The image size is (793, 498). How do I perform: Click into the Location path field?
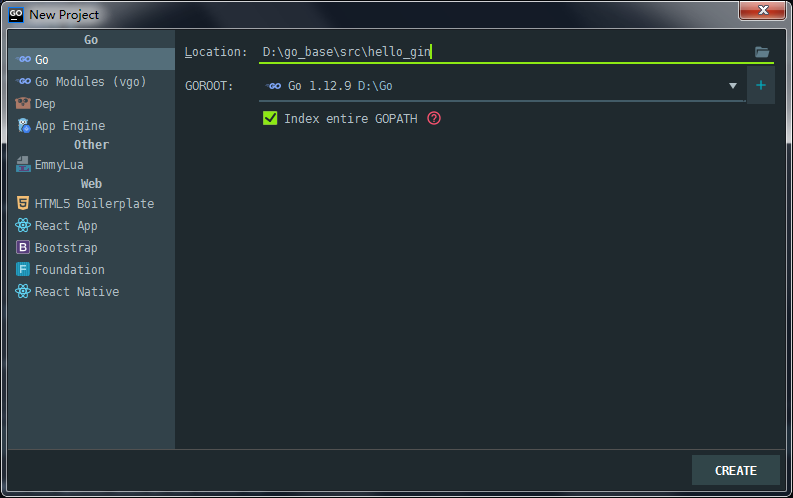(504, 52)
